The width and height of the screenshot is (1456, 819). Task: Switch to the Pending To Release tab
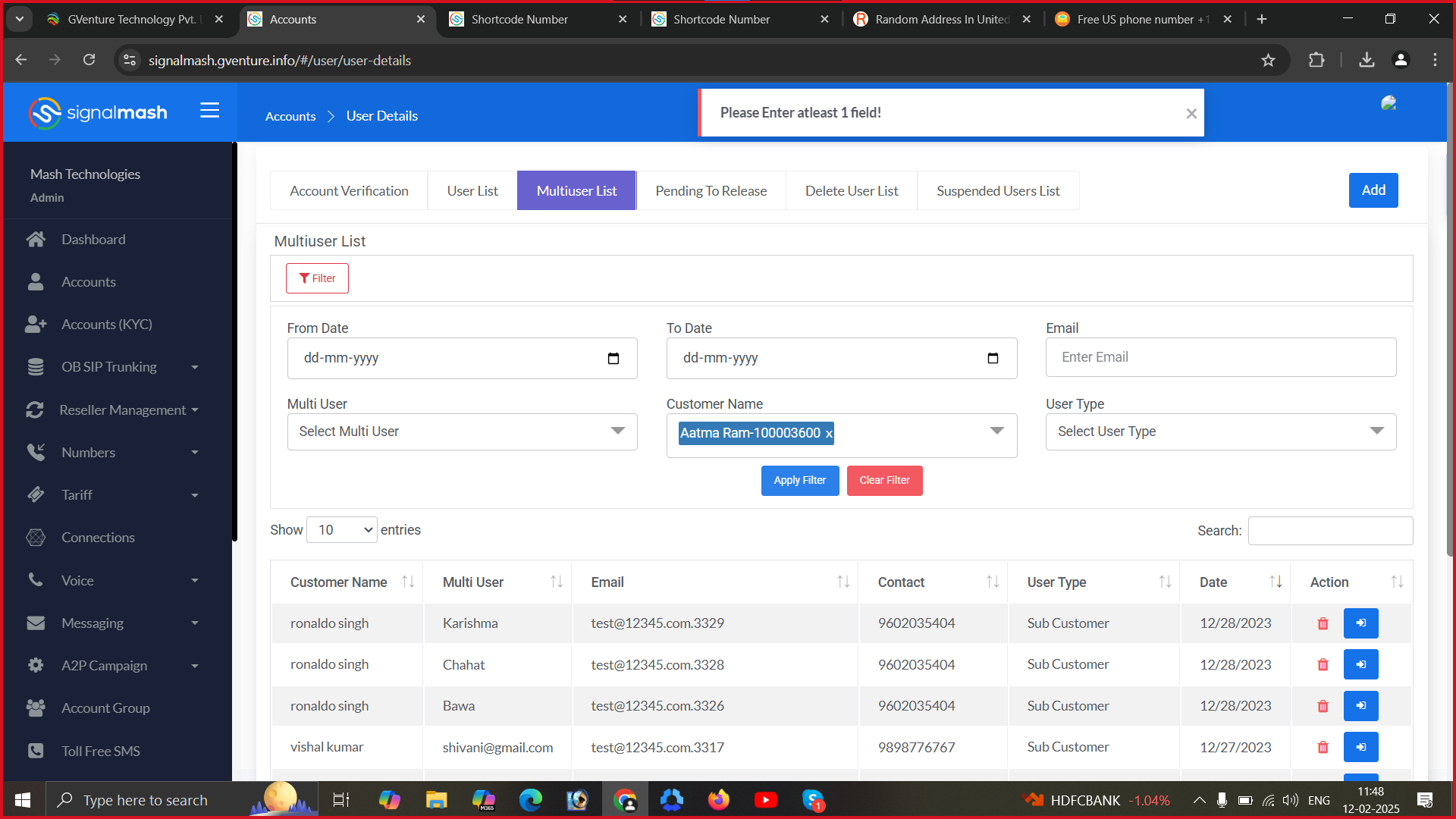tap(711, 191)
